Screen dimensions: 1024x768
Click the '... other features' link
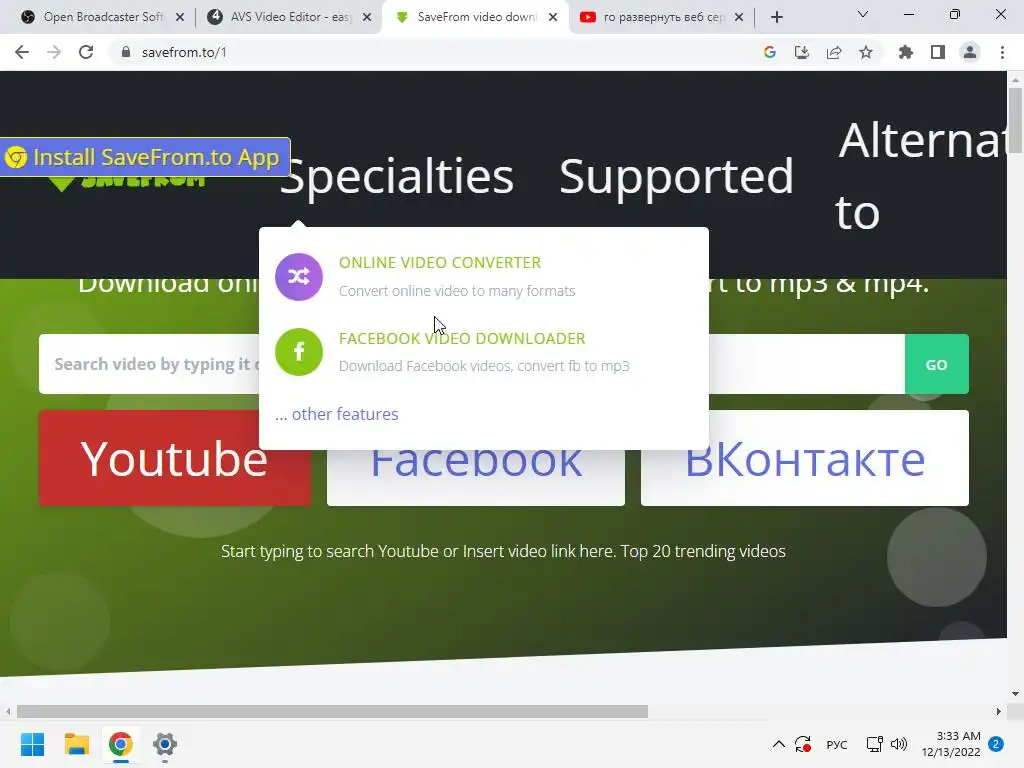(x=336, y=414)
